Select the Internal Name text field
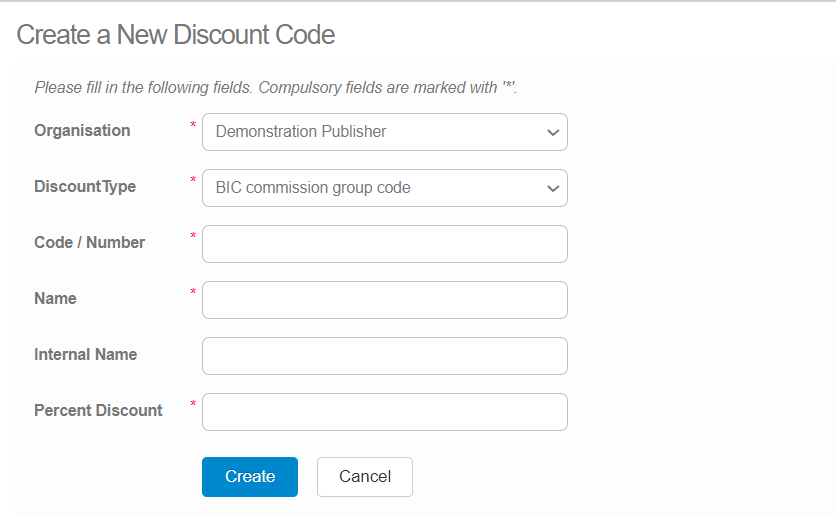Image resolution: width=836 pixels, height=516 pixels. 384,356
